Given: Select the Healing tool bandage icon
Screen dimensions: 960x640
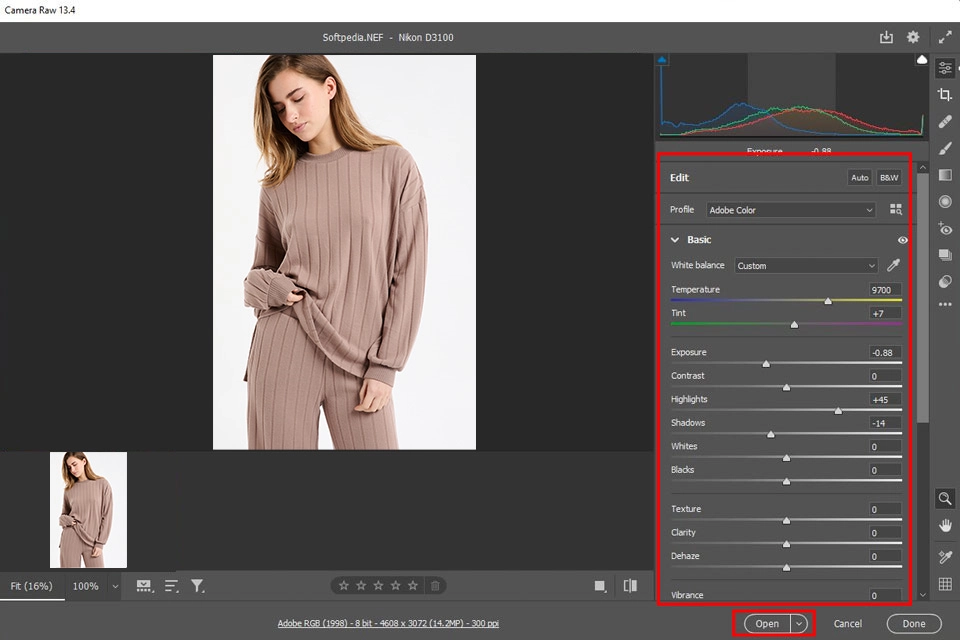Looking at the screenshot, I should (945, 121).
